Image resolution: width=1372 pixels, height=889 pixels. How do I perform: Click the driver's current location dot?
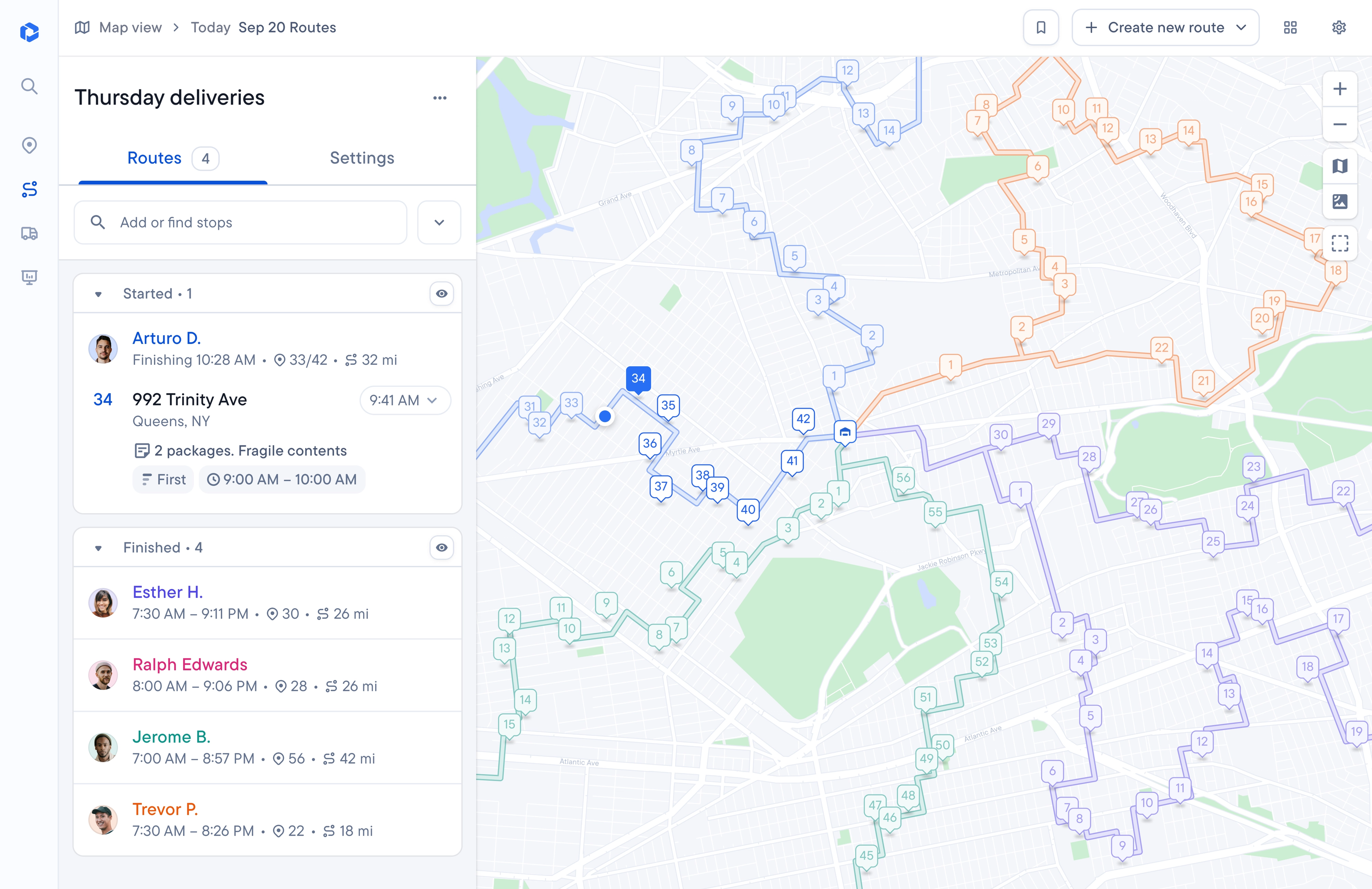click(605, 416)
